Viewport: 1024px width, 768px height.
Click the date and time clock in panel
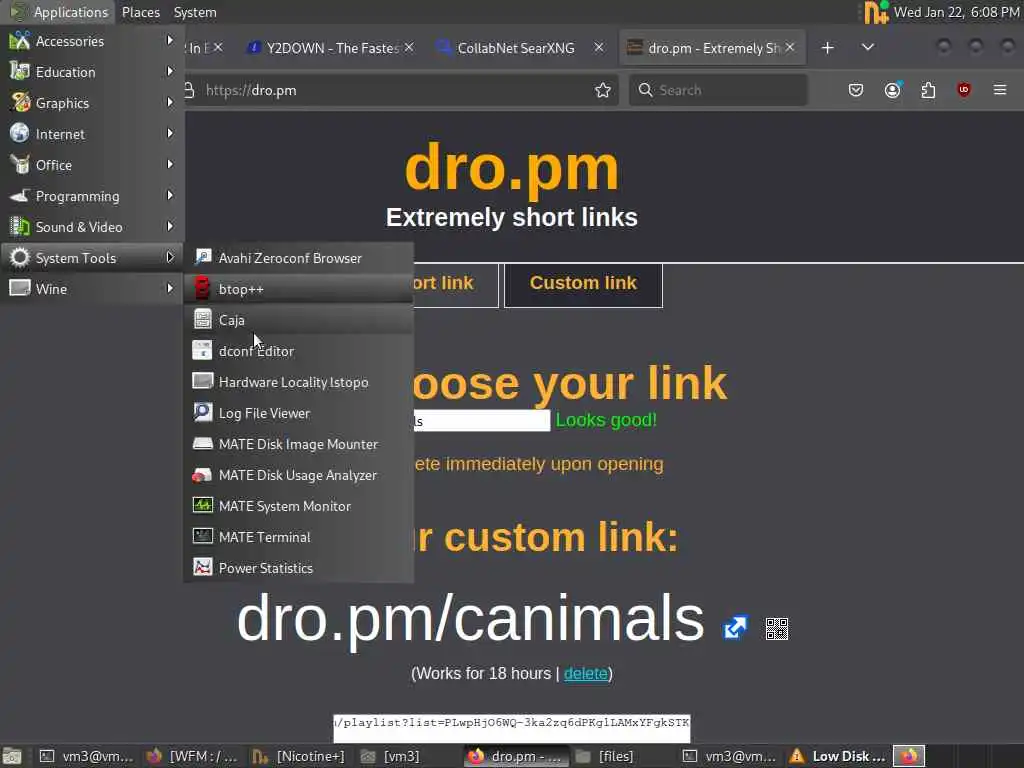pos(955,12)
